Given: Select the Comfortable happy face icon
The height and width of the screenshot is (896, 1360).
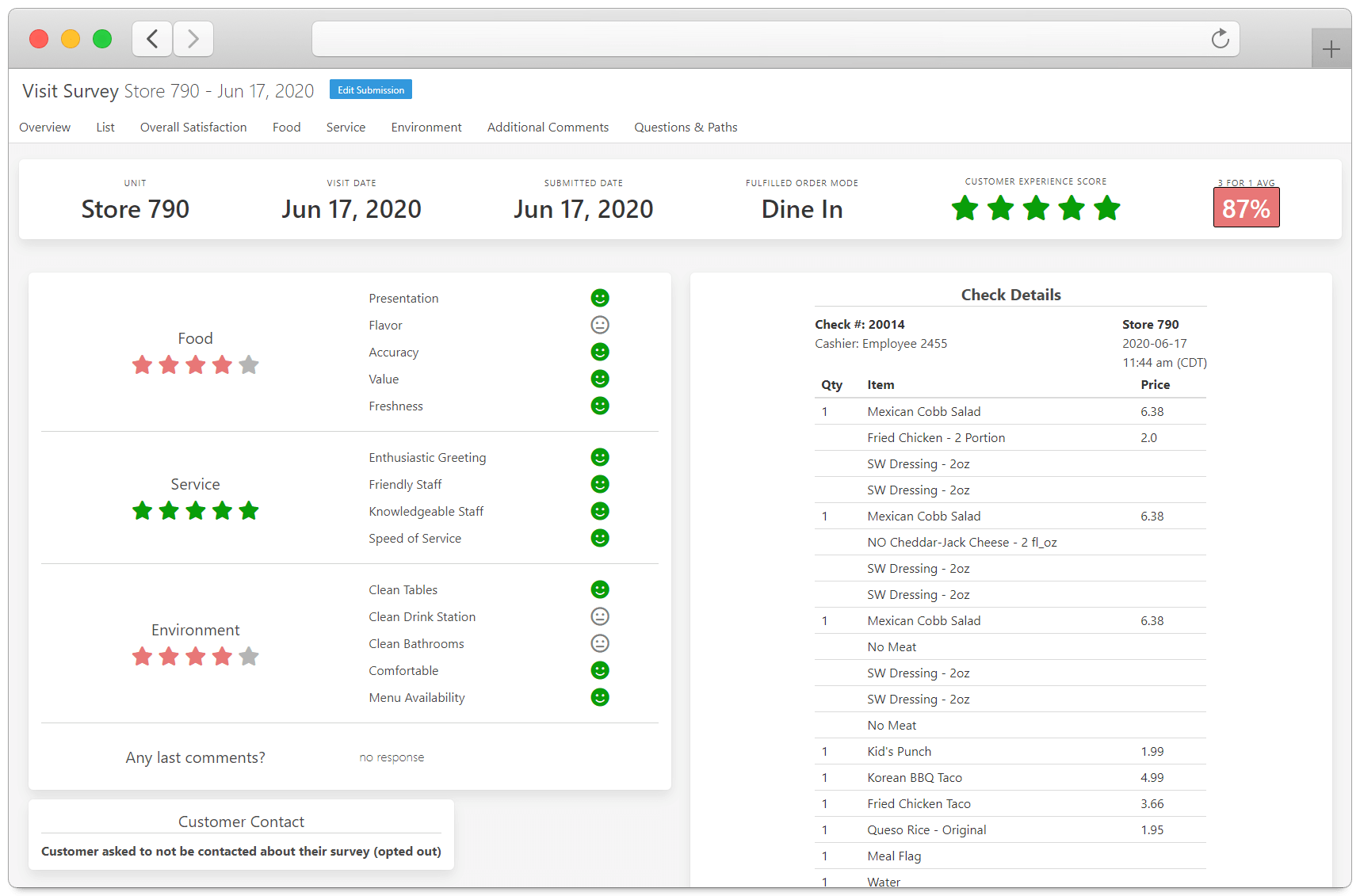Looking at the screenshot, I should pos(600,670).
